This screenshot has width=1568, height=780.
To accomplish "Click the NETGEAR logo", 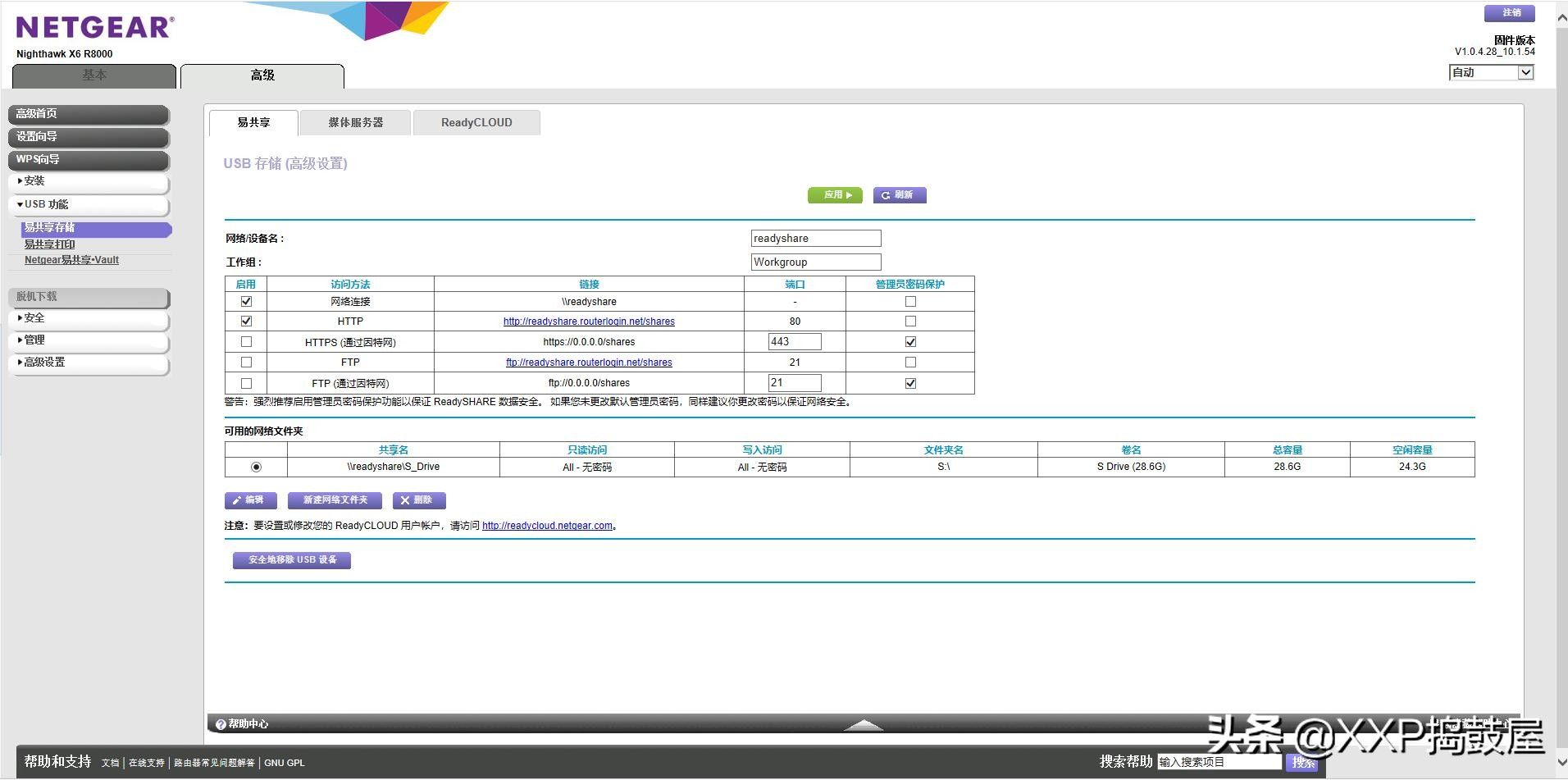I will (x=95, y=28).
